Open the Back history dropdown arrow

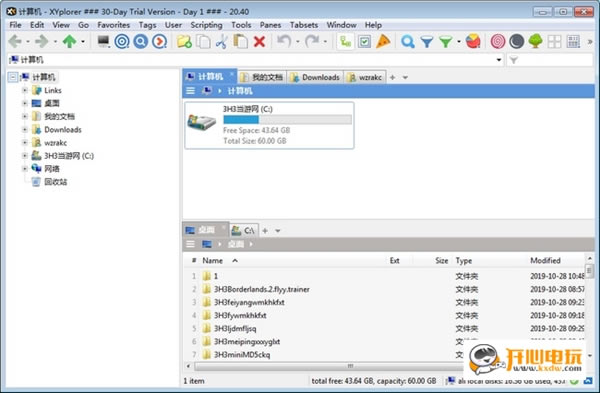click(28, 41)
